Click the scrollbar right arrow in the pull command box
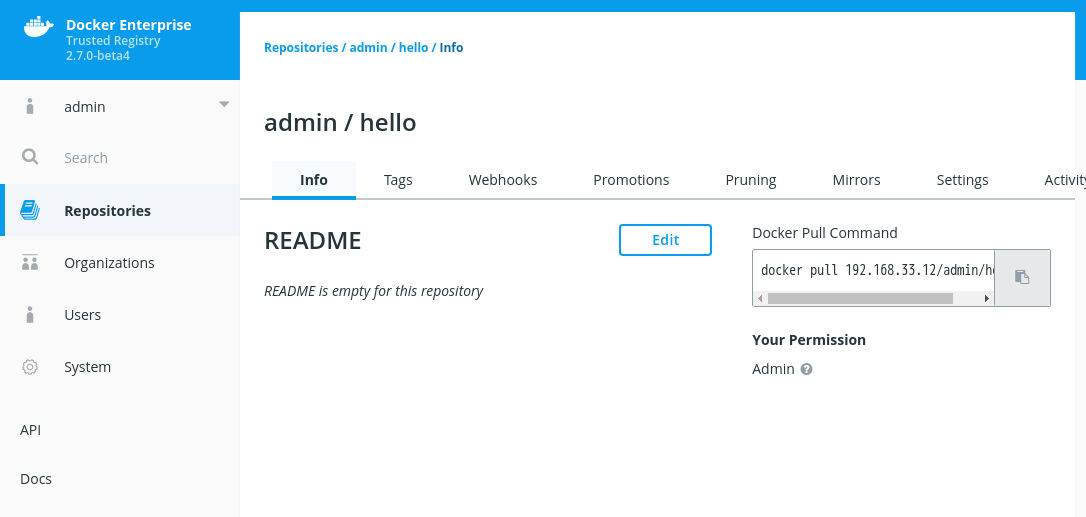 [986, 299]
